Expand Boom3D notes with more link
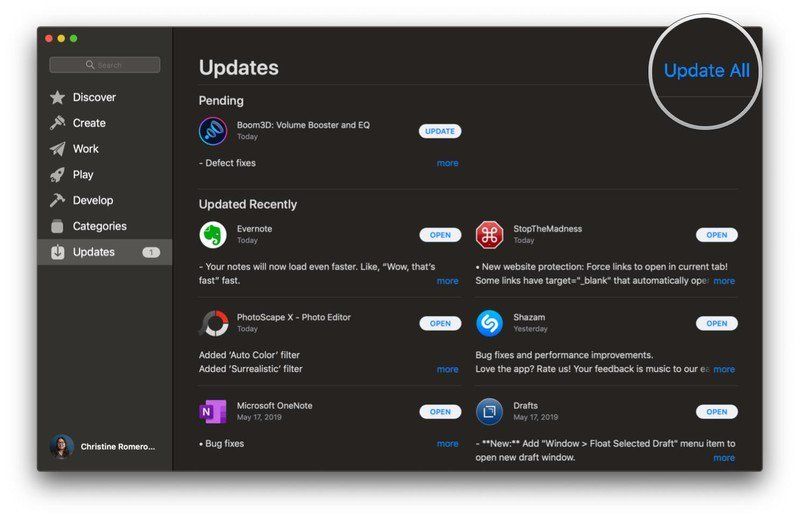Screen dimensions: 800x520 pos(447,163)
